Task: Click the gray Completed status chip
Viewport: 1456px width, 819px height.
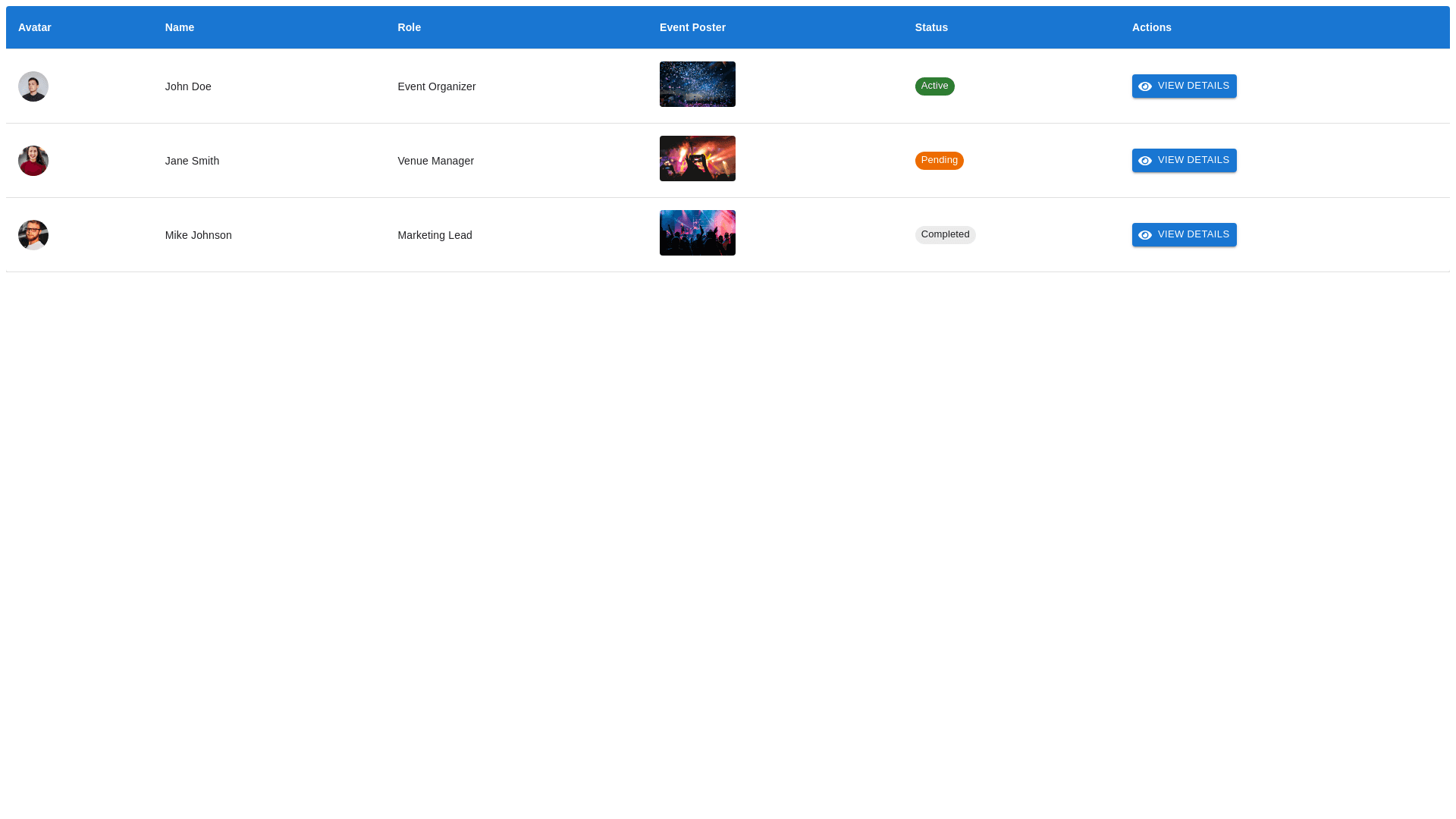Action: pos(945,235)
